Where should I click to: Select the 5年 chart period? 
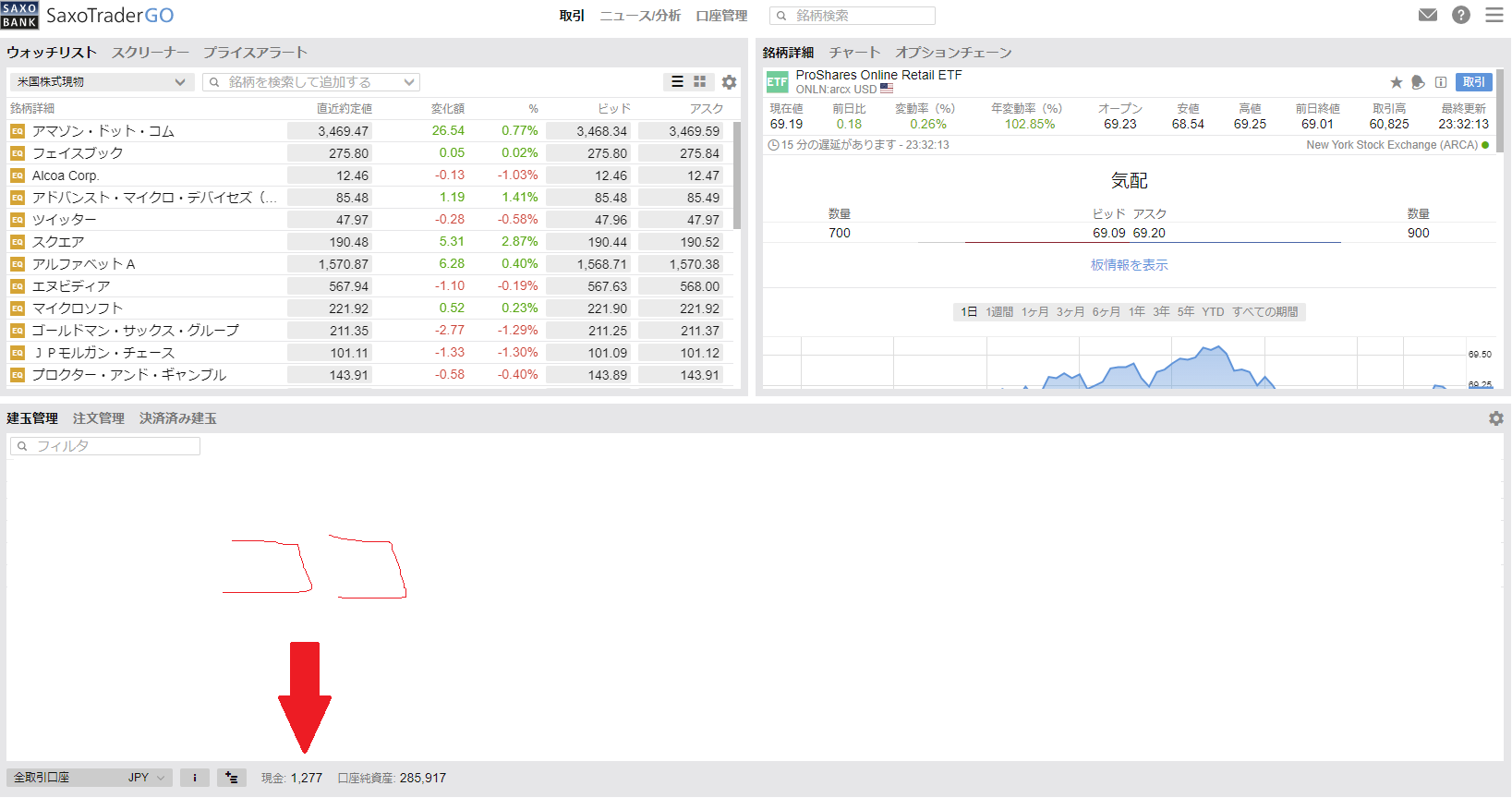(x=1186, y=312)
